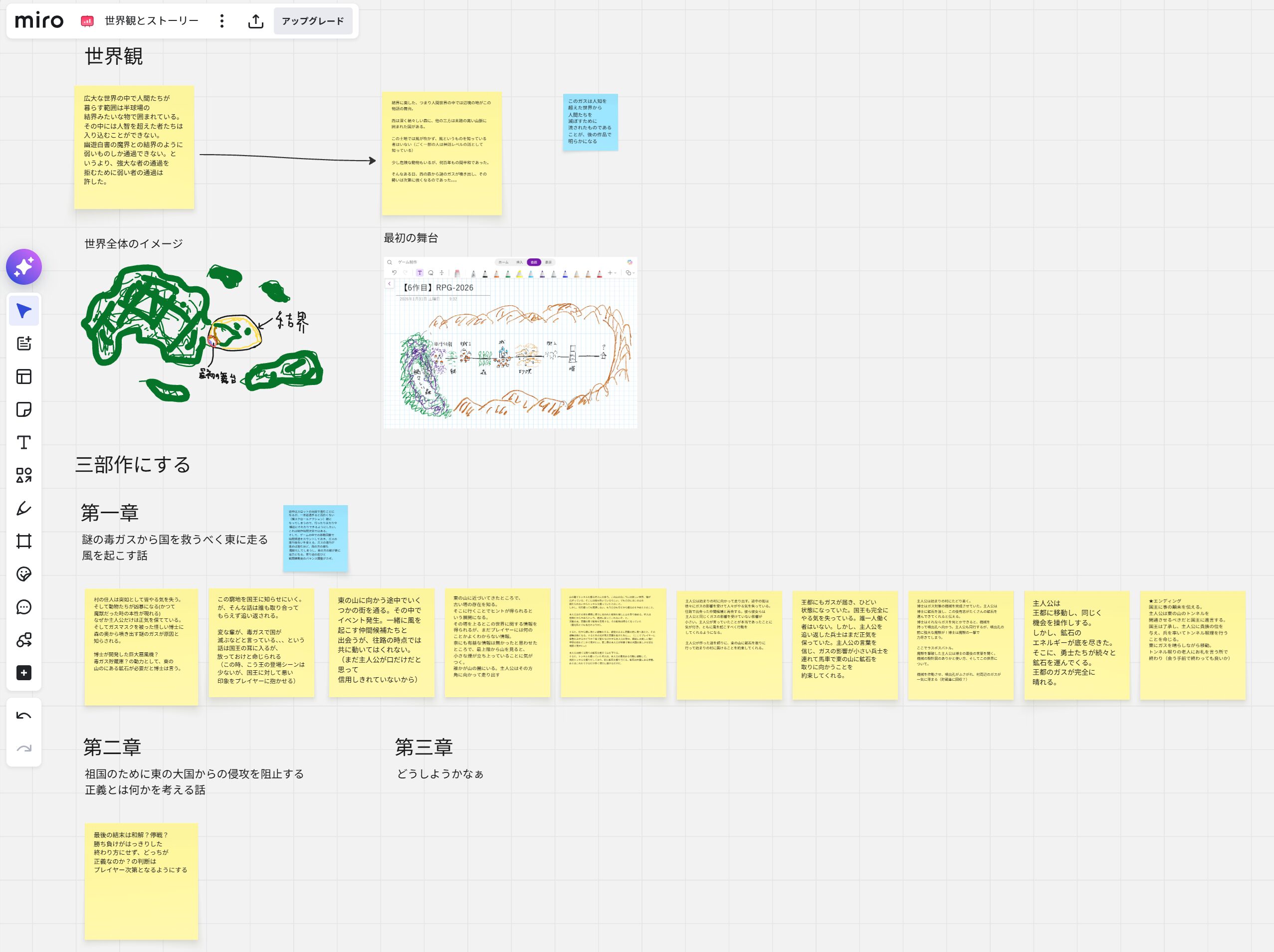This screenshot has height=952, width=1274.
Task: Open the Miro AI sparkle assistant
Action: click(x=23, y=267)
